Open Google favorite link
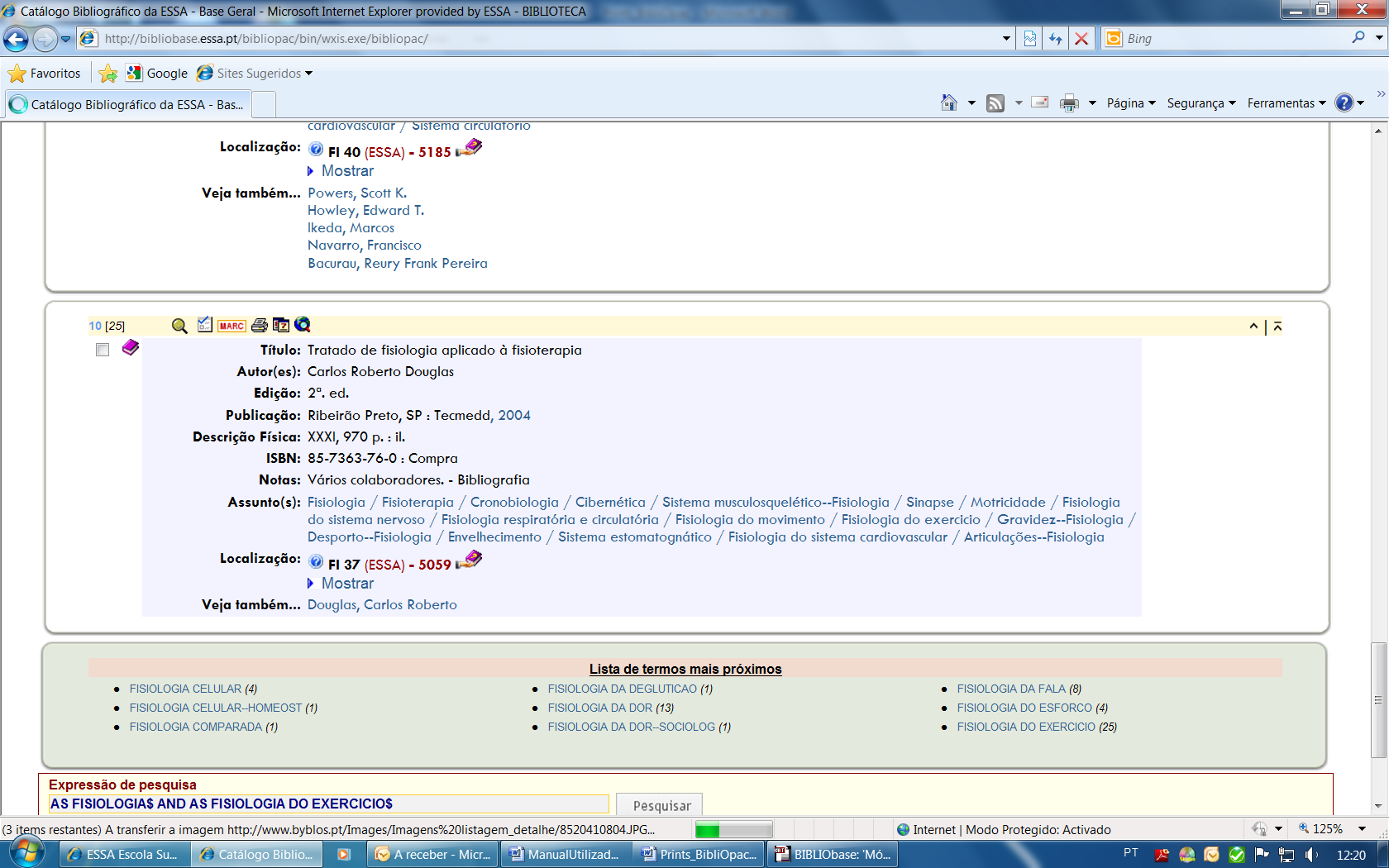Image resolution: width=1389 pixels, height=868 pixels. [157, 74]
